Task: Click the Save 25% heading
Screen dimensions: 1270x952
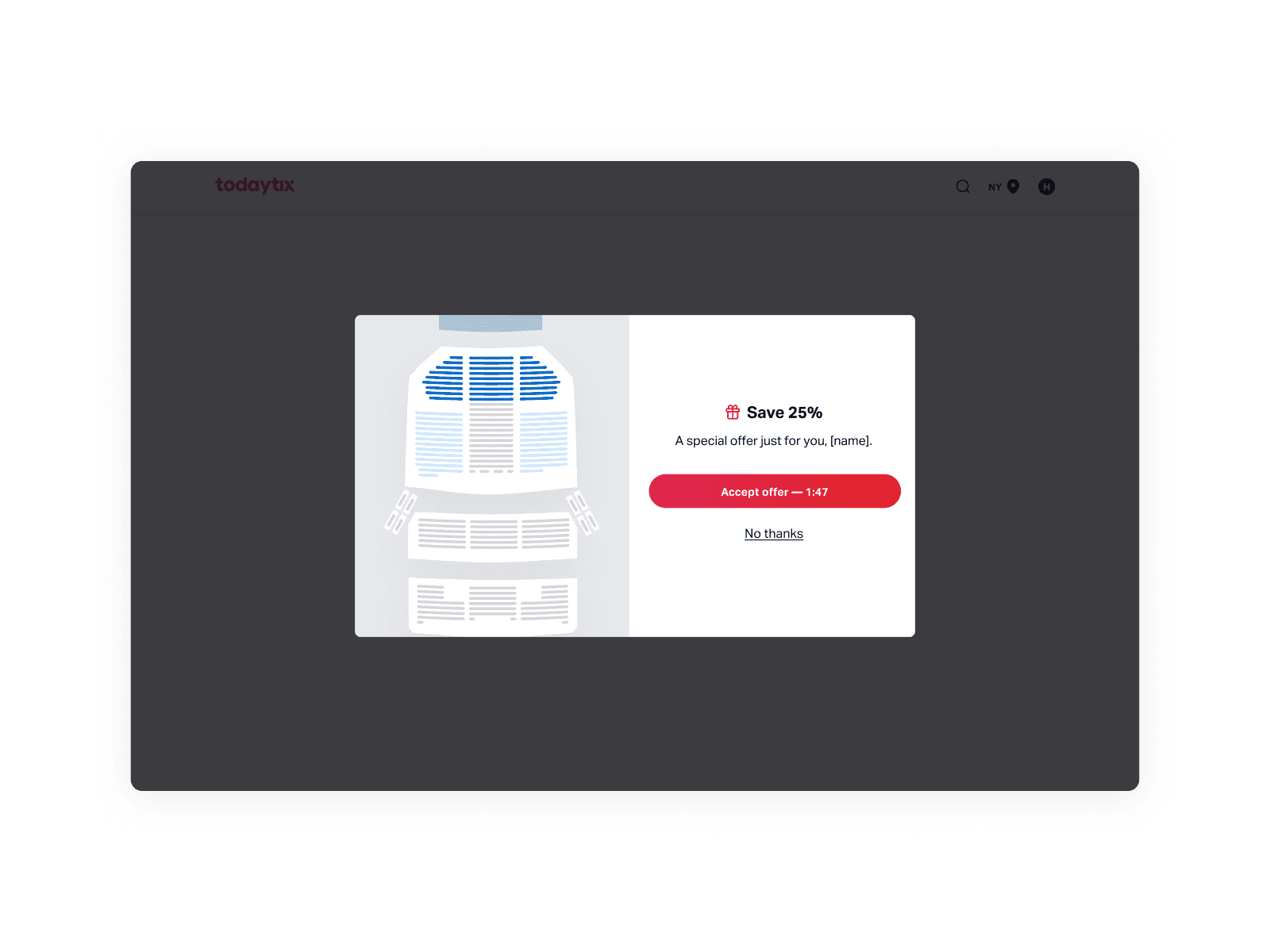Action: pos(784,412)
